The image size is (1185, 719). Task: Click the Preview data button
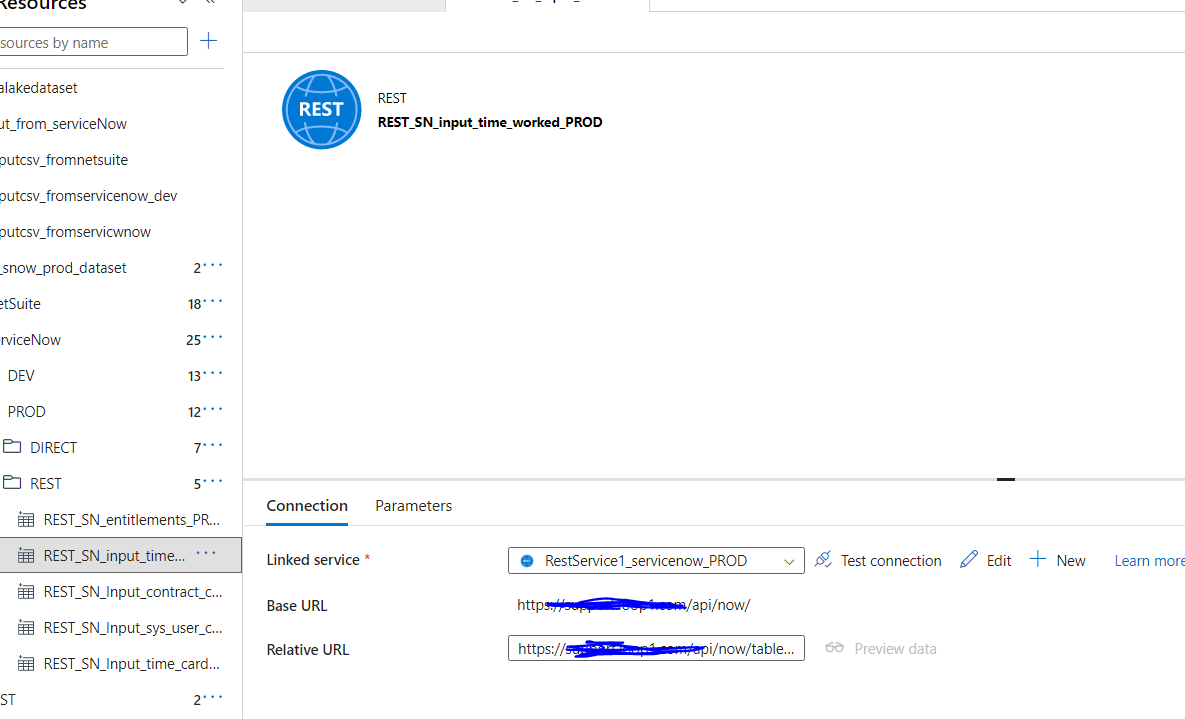[x=880, y=649]
